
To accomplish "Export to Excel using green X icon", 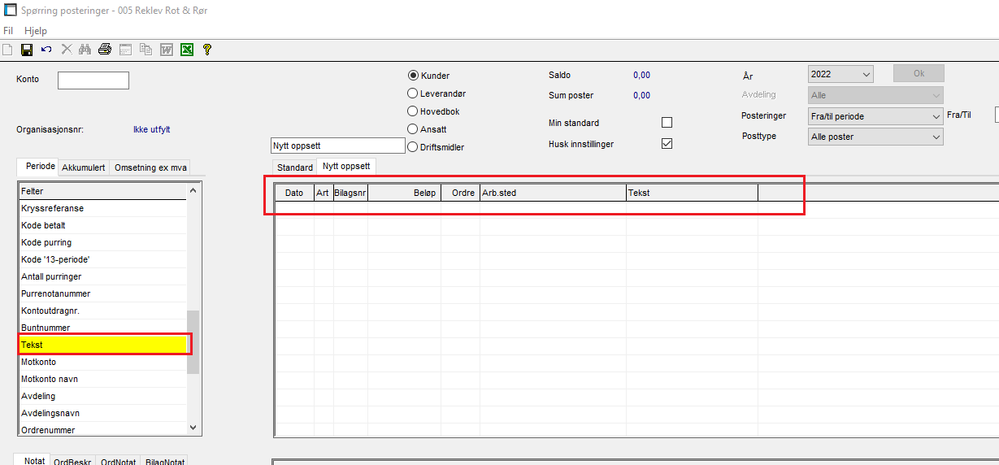I will (187, 50).
